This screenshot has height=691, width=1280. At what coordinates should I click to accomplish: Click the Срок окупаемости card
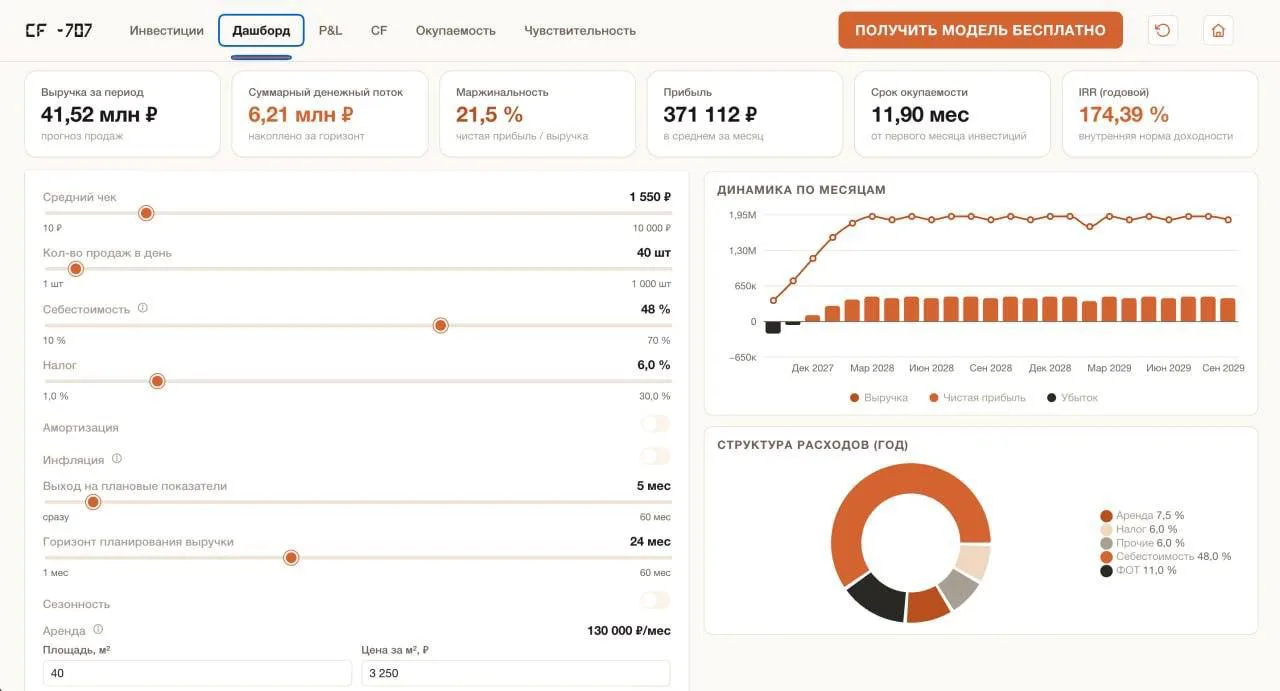point(952,114)
